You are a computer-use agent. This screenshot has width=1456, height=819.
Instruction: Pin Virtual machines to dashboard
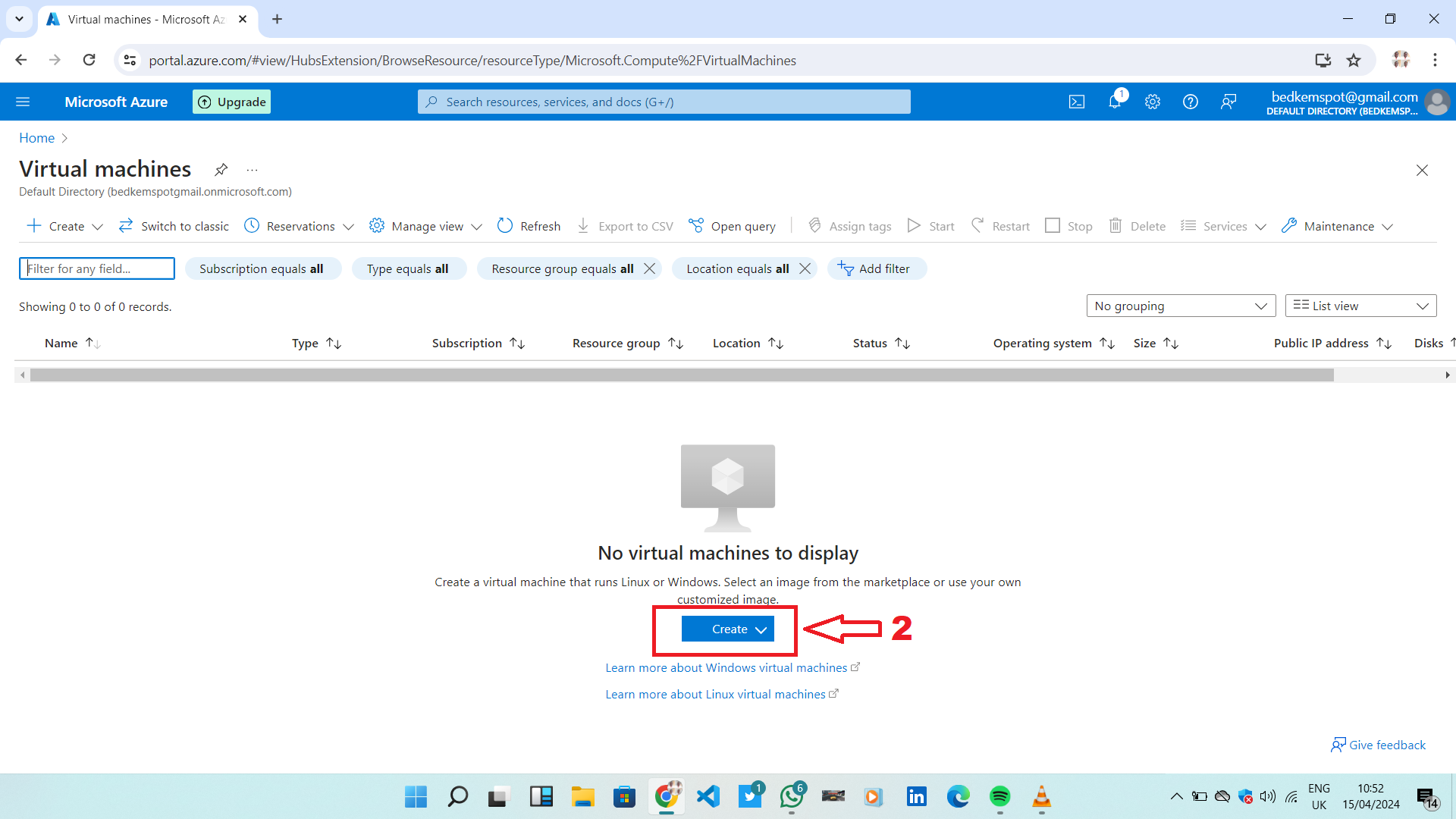click(x=221, y=169)
